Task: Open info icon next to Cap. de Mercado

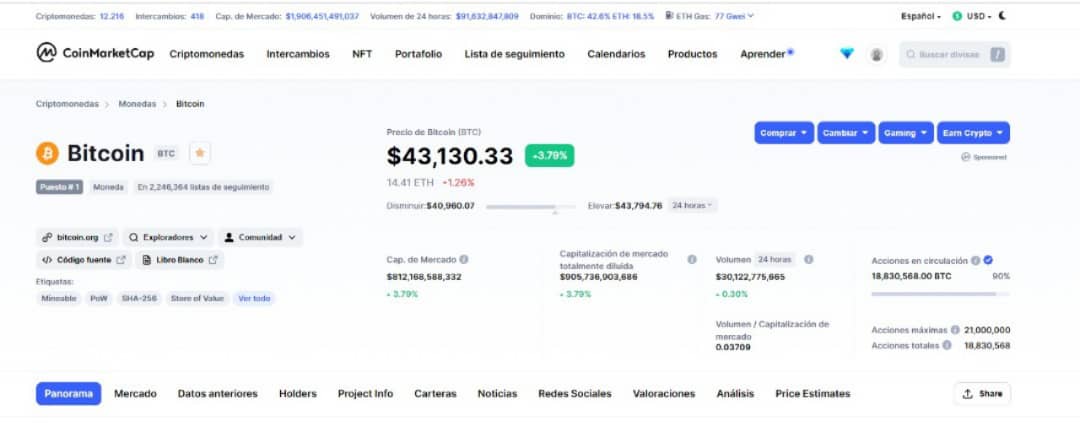Action: click(x=464, y=260)
